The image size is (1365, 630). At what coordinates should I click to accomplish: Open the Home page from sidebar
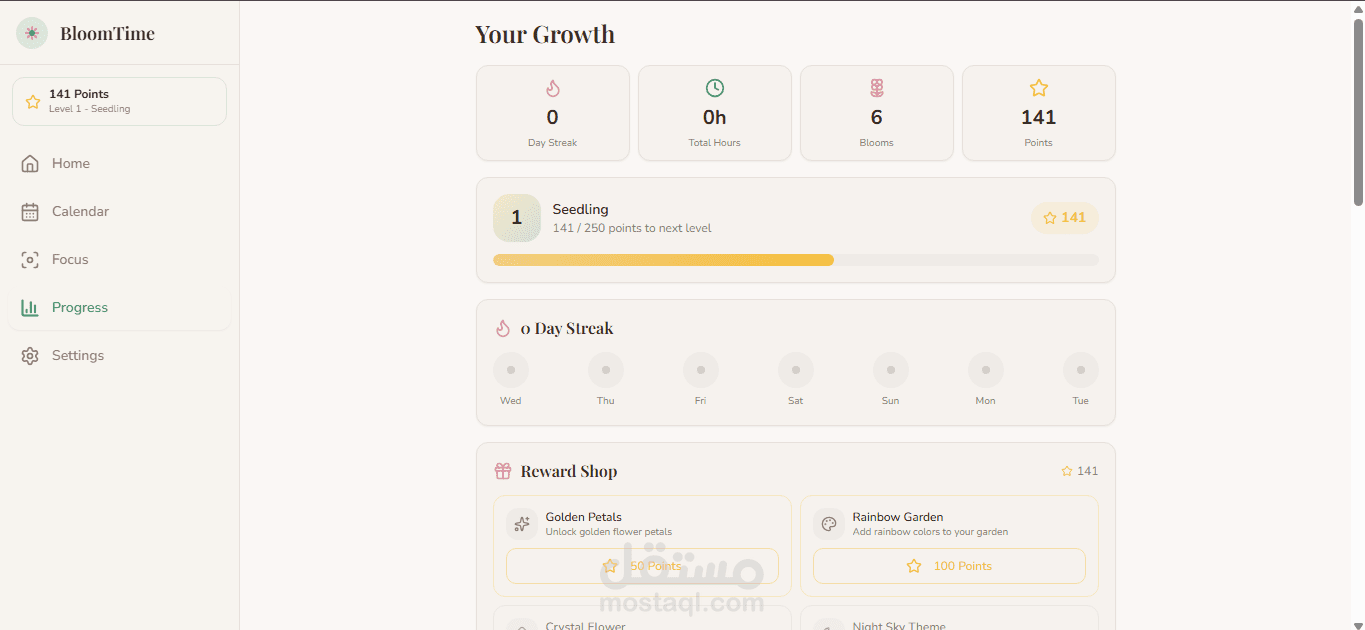pos(70,164)
